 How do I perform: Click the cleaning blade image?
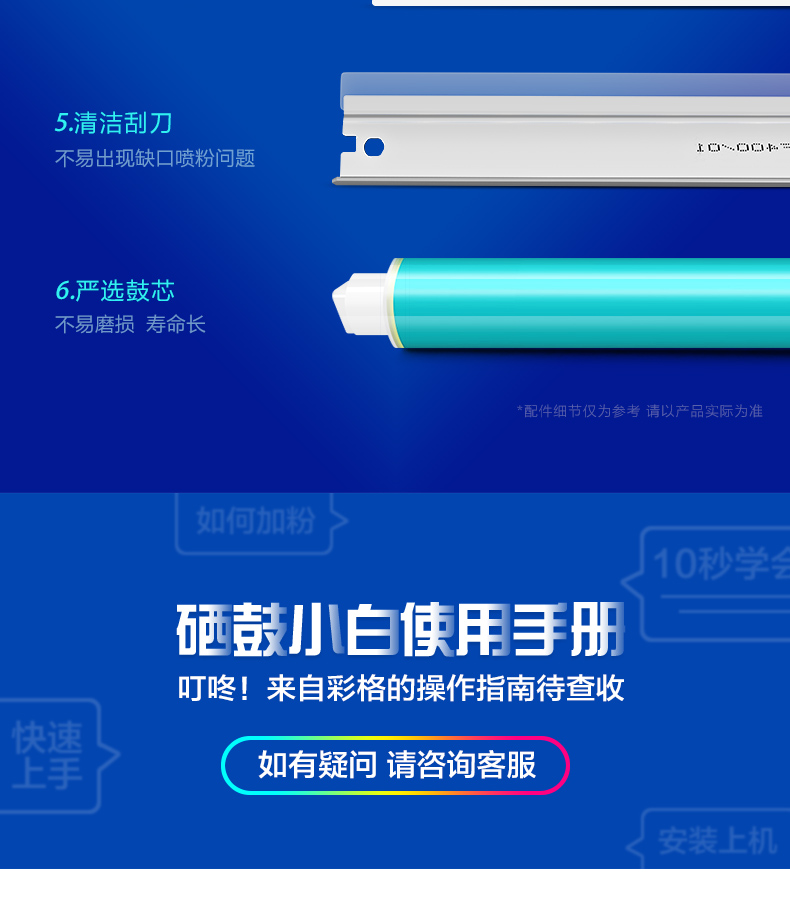point(561,129)
